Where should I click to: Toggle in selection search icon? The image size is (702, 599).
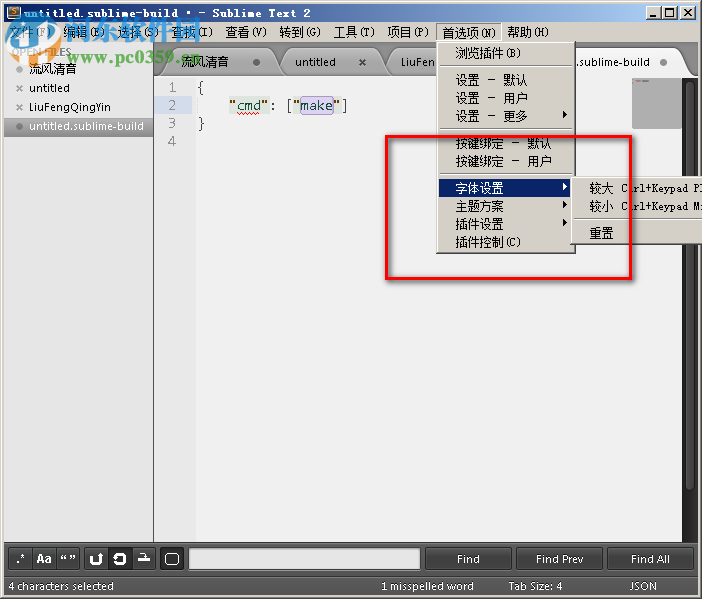point(143,559)
